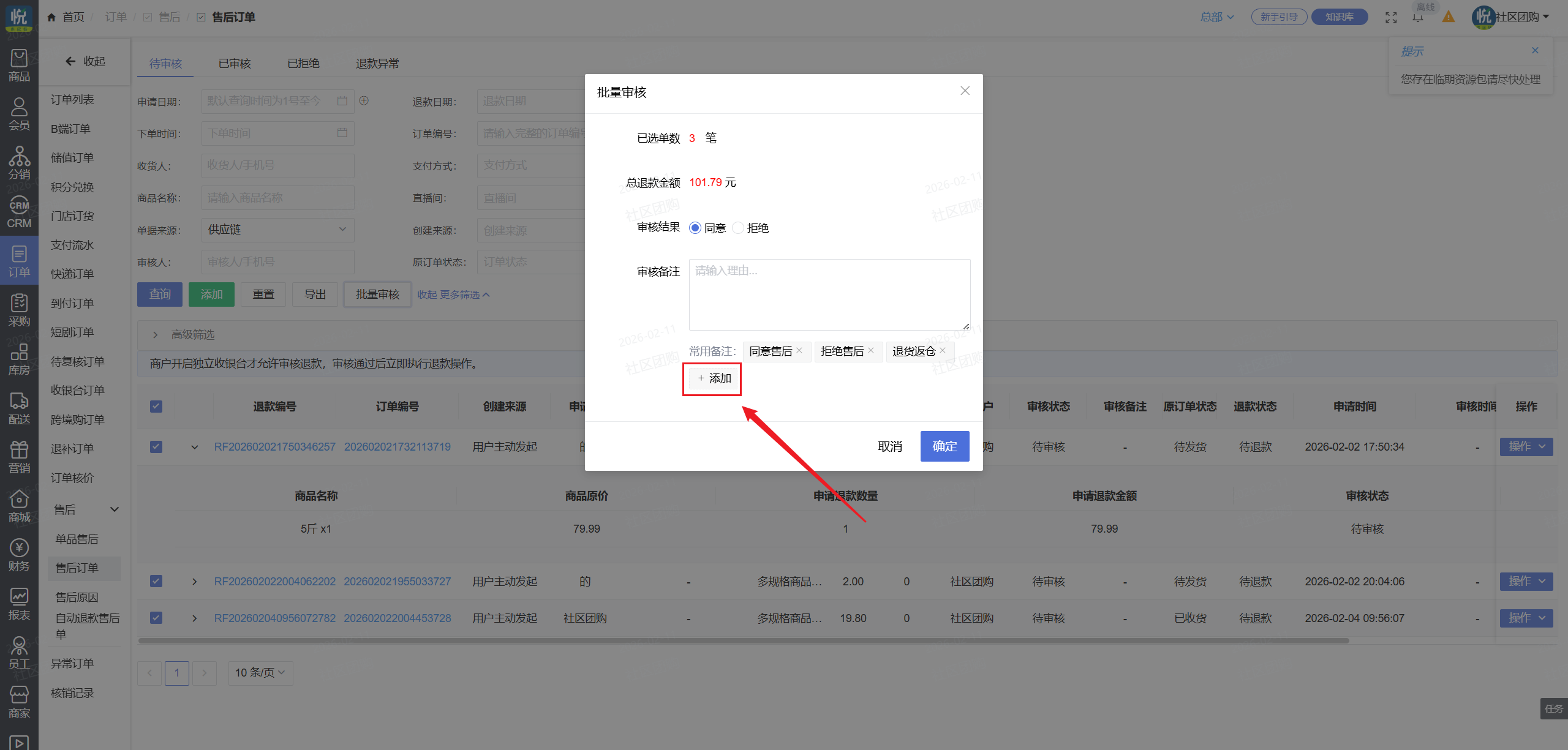Remove the 同意售后 common remark tag
Image resolution: width=1568 pixels, height=750 pixels.
coord(799,350)
